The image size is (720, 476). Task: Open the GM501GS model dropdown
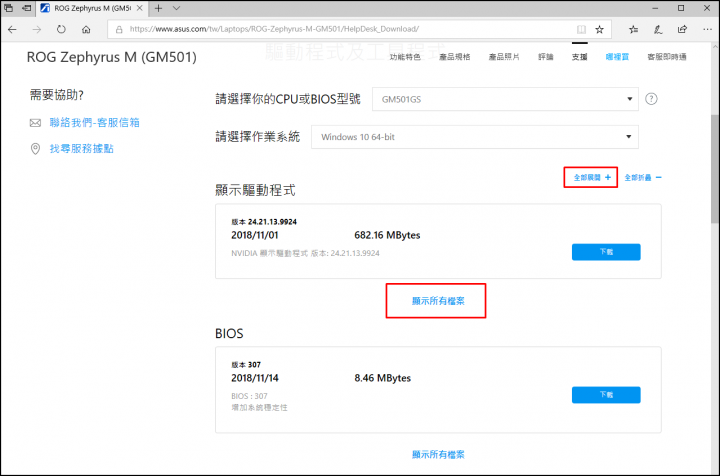coord(505,99)
